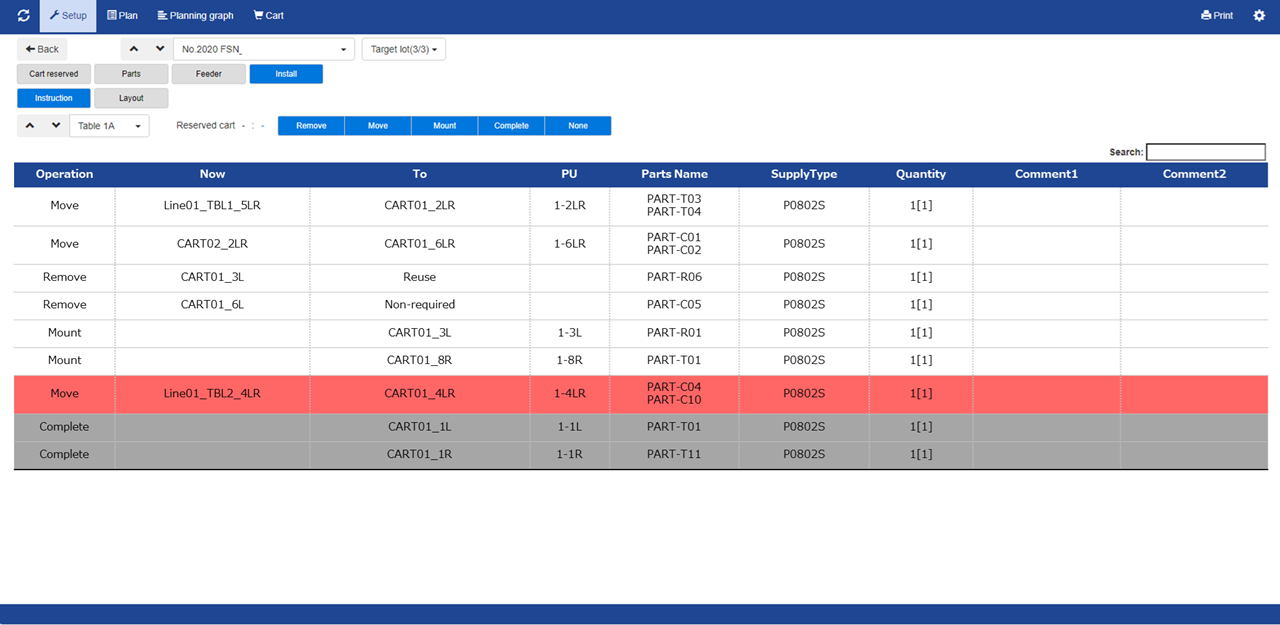Sort by the Operation column header
The image size is (1280, 625).
(x=64, y=174)
